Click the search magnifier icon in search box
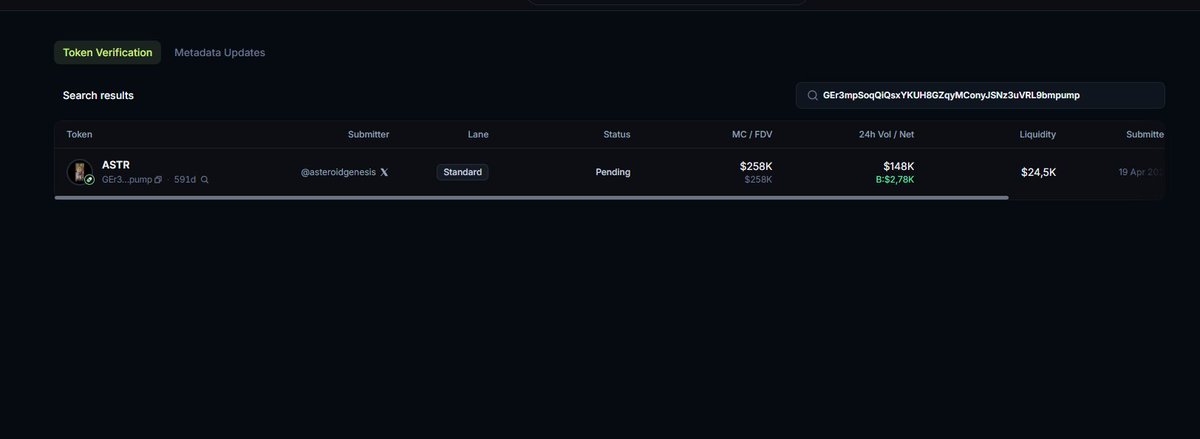The image size is (1200, 439). pos(813,95)
